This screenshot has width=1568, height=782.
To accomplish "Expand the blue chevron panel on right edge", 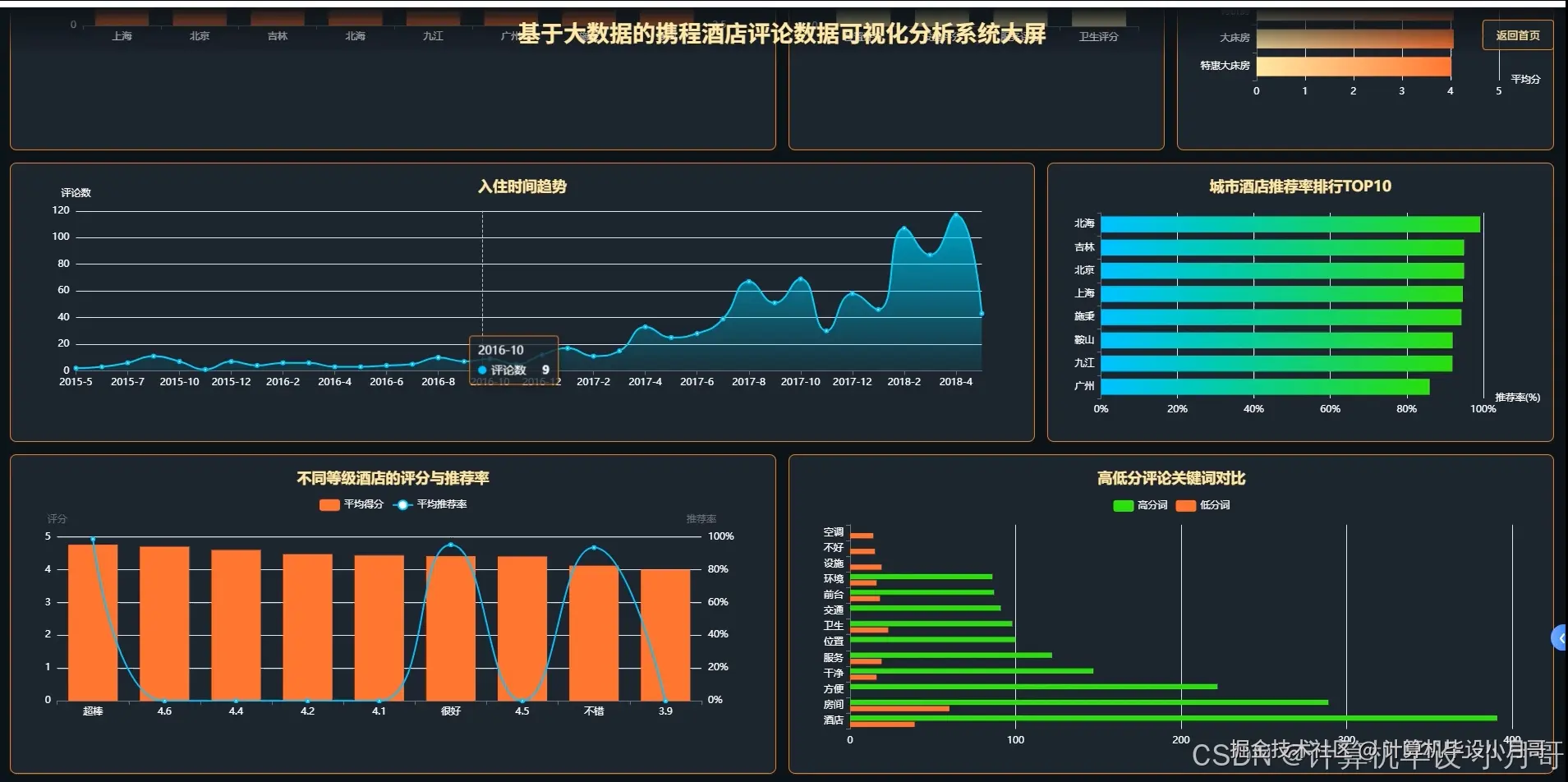I will click(x=1559, y=637).
